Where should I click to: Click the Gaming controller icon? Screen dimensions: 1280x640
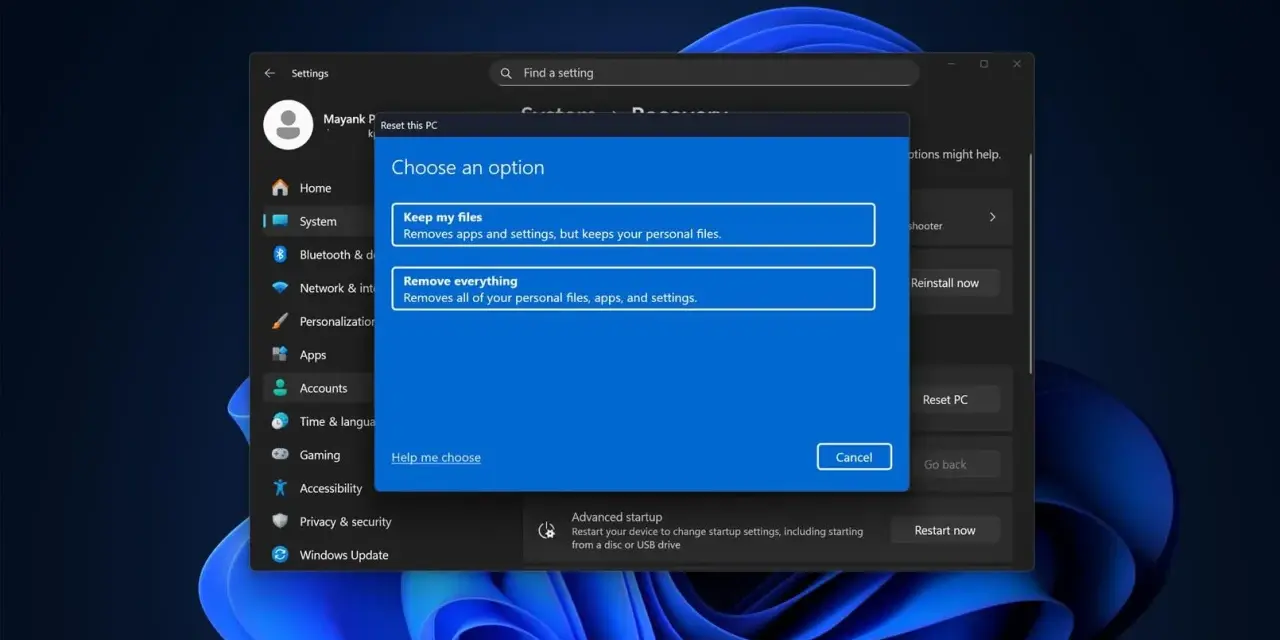coord(280,454)
